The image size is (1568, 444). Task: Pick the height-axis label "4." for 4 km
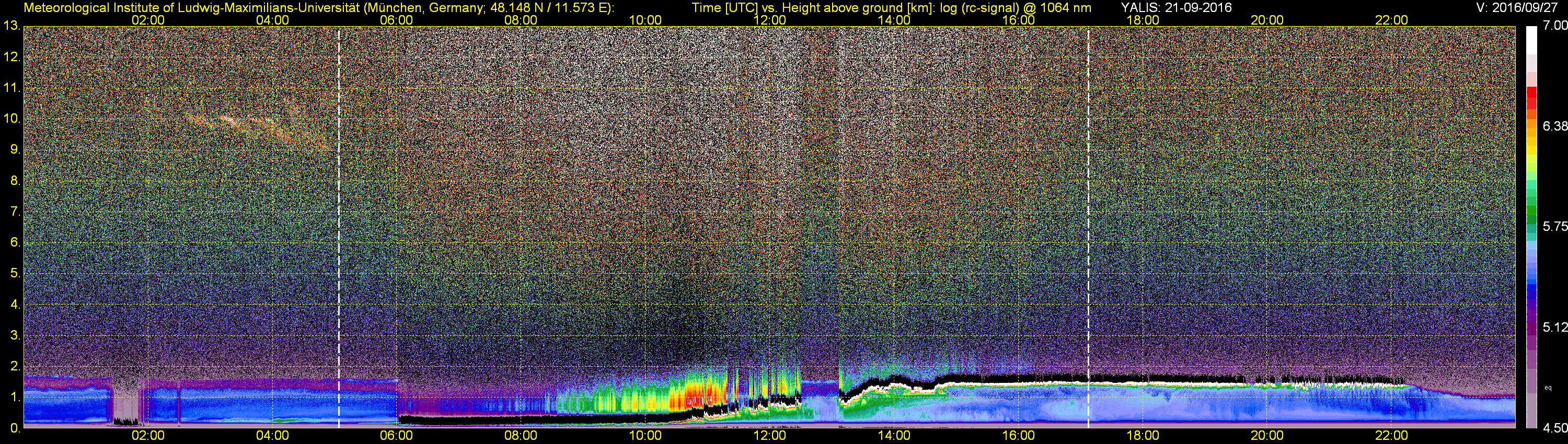coord(16,304)
